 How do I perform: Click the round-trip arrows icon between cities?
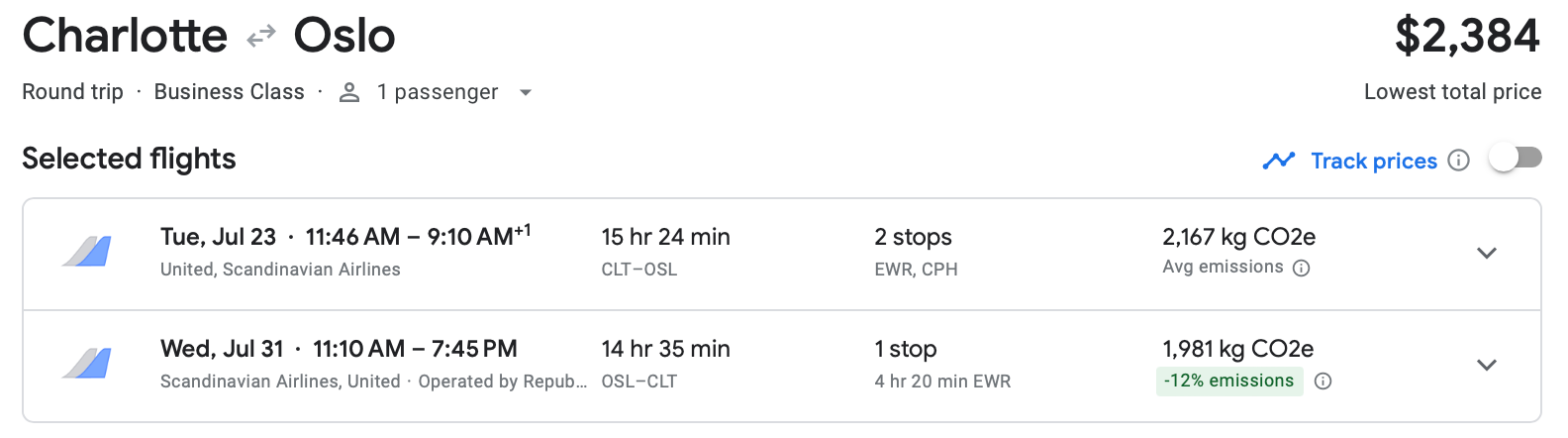[x=261, y=38]
